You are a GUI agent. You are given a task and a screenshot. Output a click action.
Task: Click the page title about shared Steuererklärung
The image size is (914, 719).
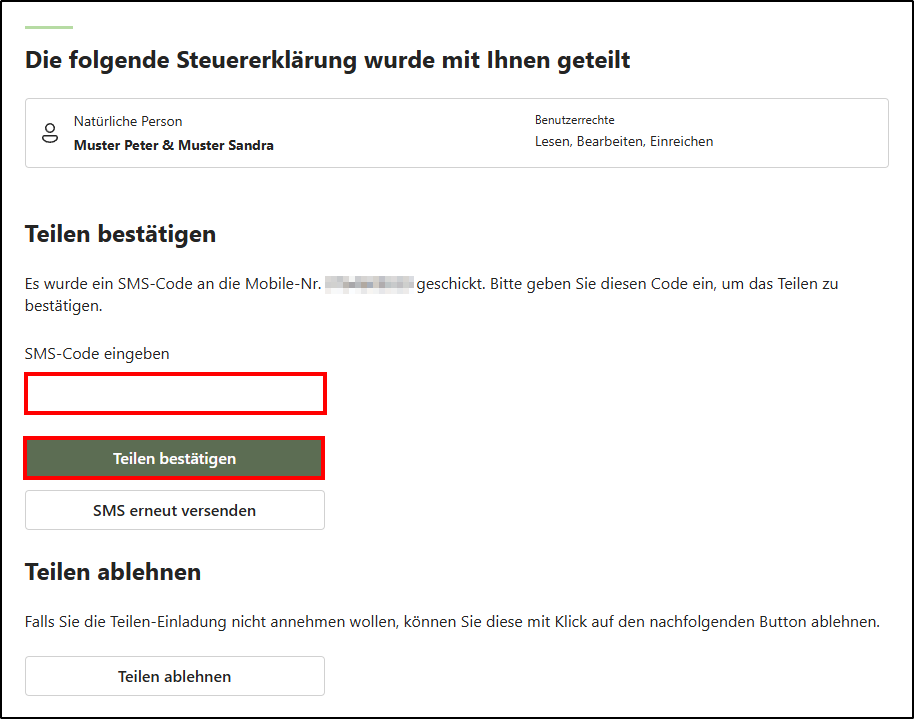(x=327, y=60)
